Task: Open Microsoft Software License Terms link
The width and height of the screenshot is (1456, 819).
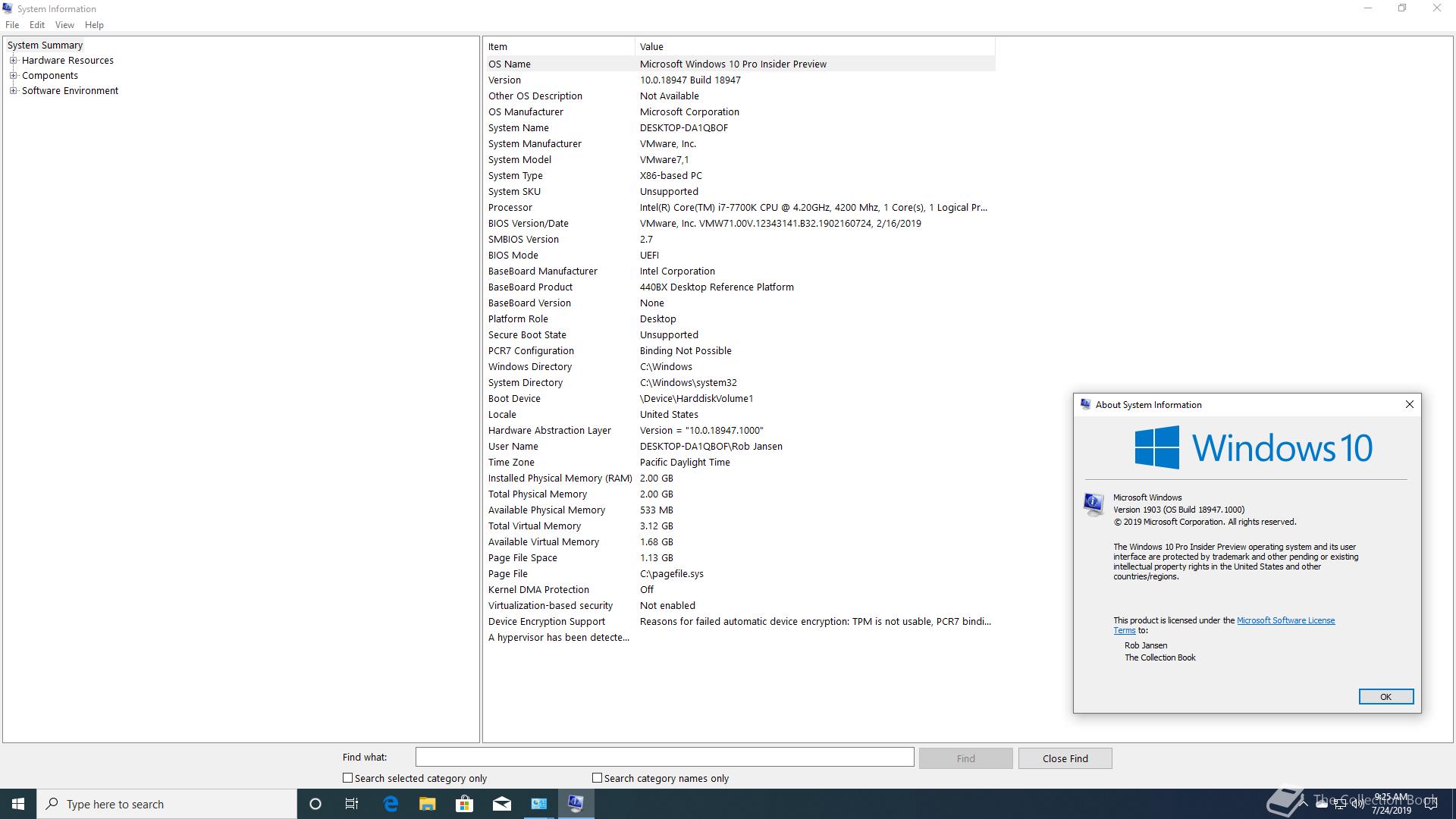Action: point(1285,620)
